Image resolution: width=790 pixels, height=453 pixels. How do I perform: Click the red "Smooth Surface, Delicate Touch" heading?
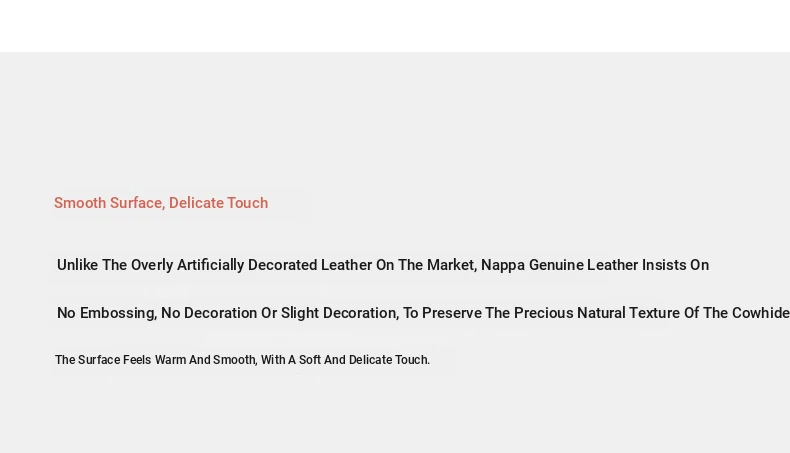point(161,203)
